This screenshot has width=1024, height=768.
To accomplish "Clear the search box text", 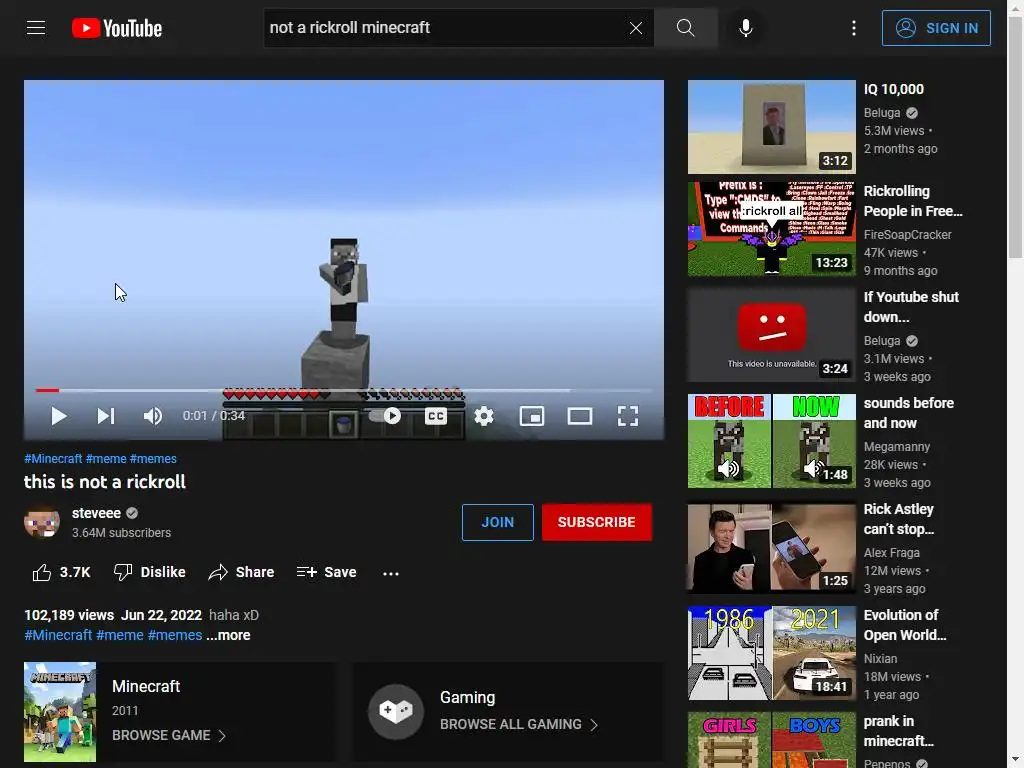I will coord(635,28).
